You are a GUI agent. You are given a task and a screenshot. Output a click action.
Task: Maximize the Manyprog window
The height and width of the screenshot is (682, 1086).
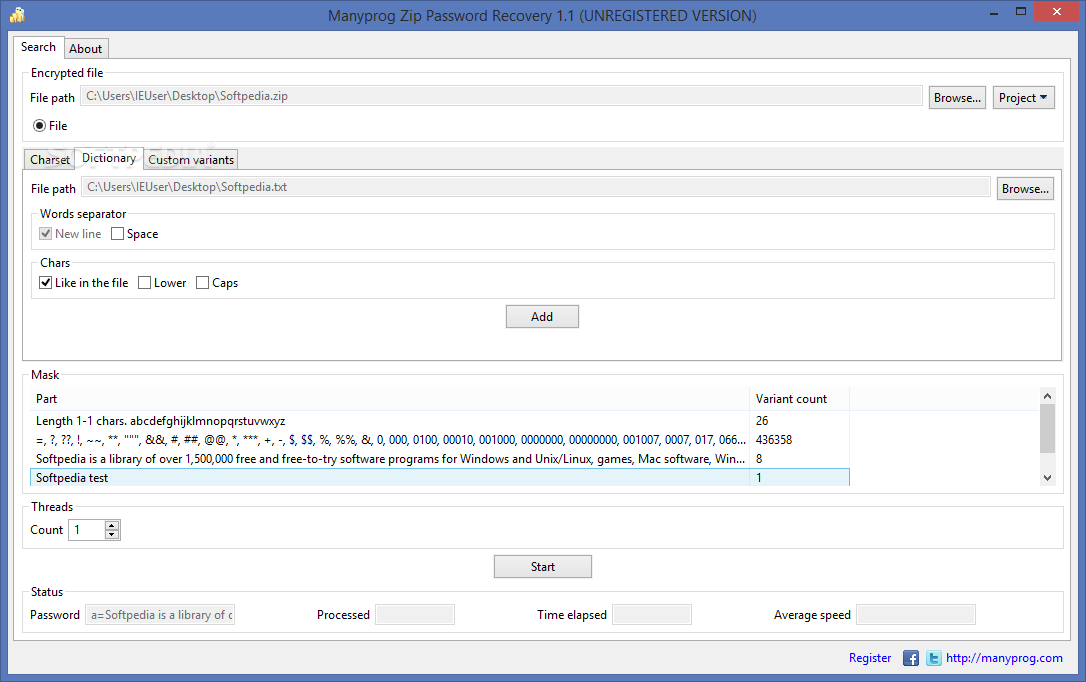point(1021,12)
